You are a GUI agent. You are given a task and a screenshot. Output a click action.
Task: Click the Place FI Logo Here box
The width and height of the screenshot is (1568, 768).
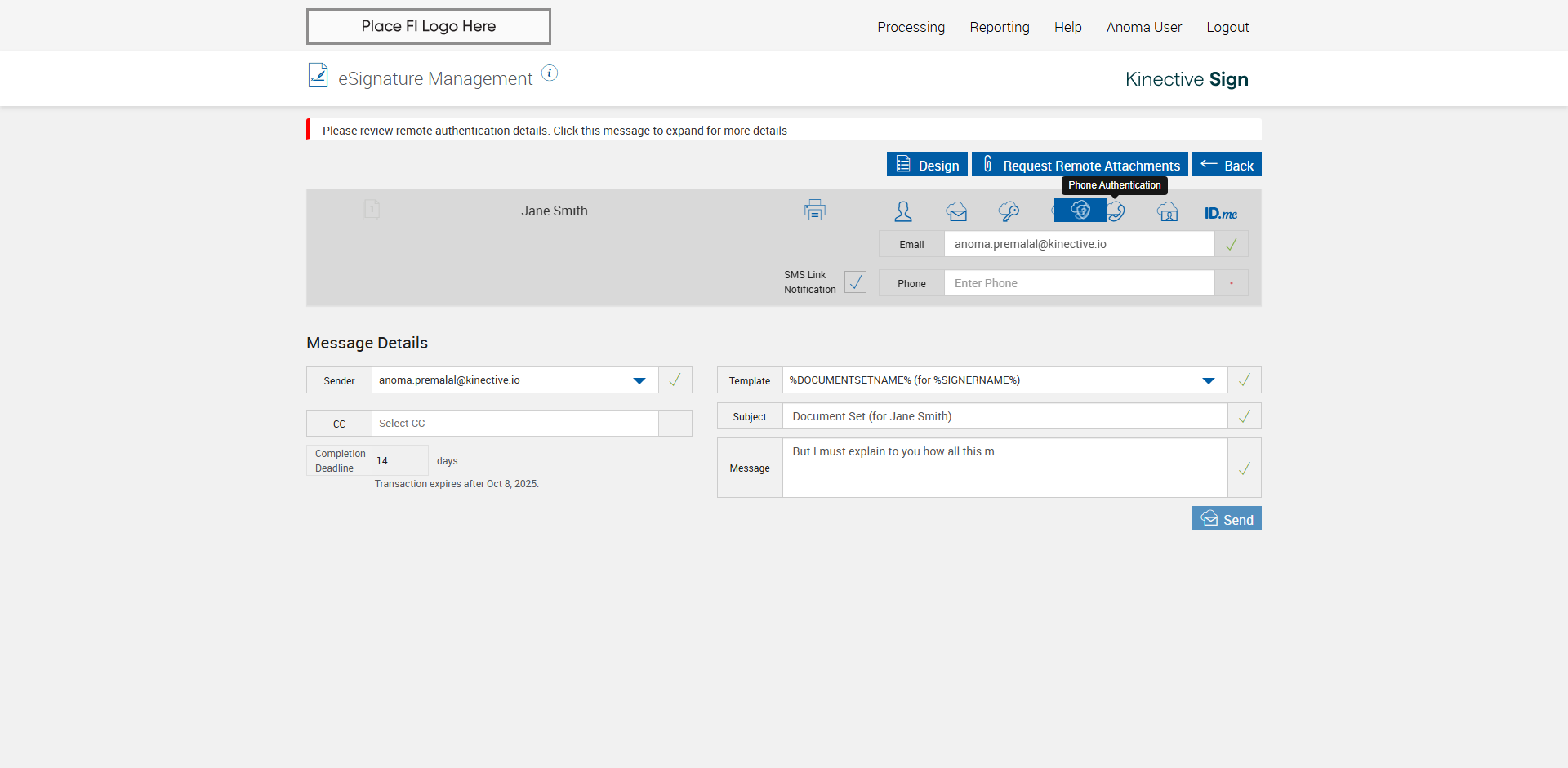[x=428, y=26]
